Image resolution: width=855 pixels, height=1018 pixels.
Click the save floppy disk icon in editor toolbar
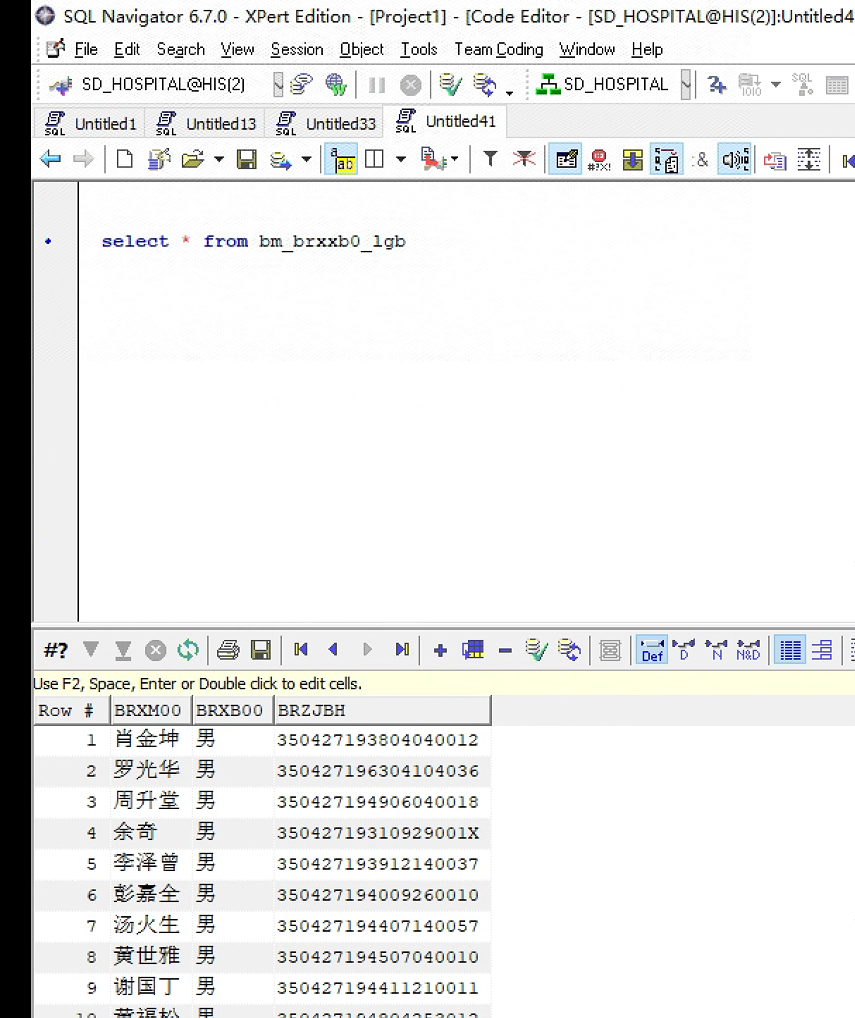point(247,159)
